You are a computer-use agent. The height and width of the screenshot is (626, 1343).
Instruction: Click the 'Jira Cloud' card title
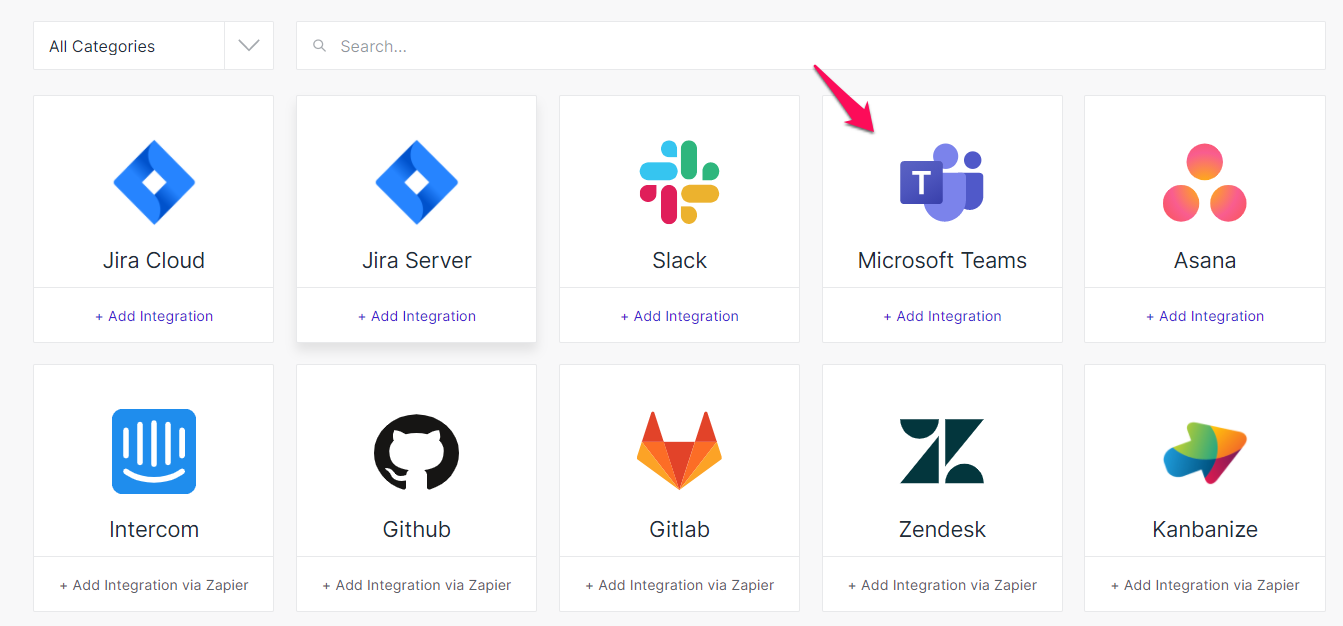(x=154, y=261)
